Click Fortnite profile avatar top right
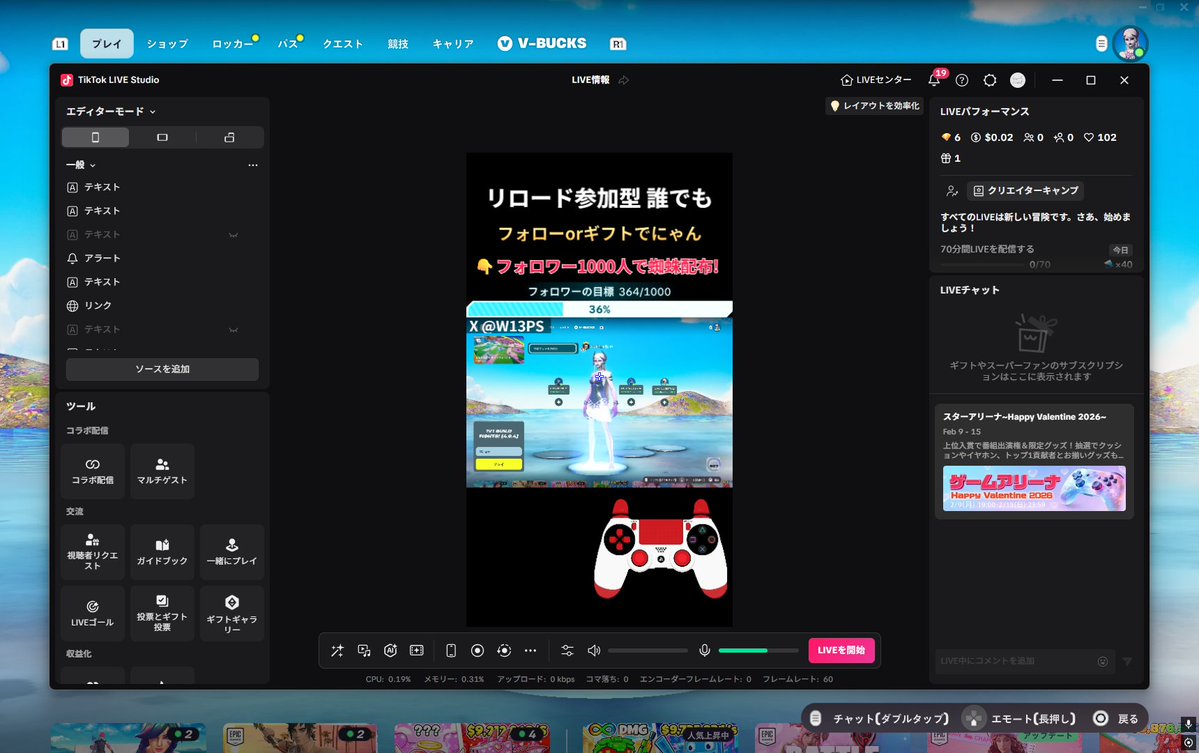The width and height of the screenshot is (1199, 753). [x=1130, y=44]
